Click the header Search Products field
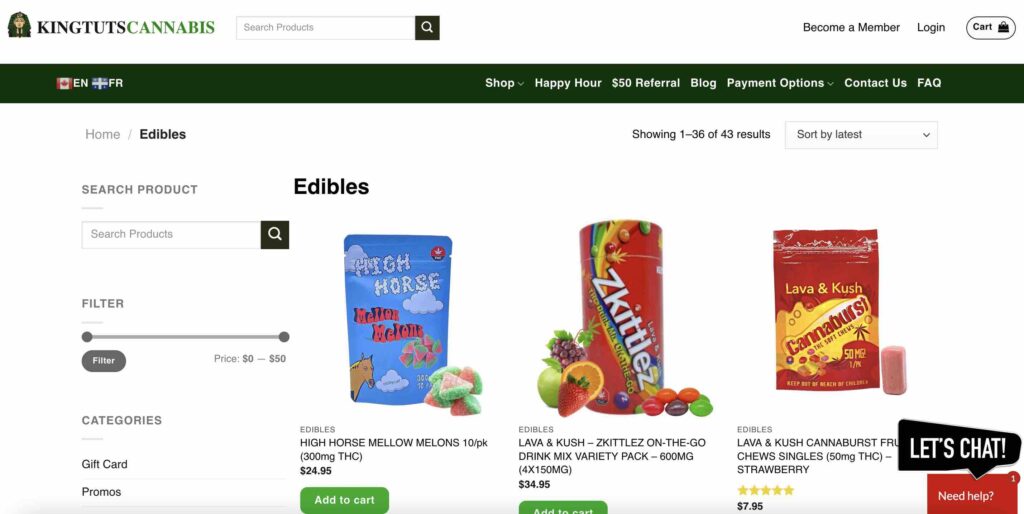 tap(325, 27)
